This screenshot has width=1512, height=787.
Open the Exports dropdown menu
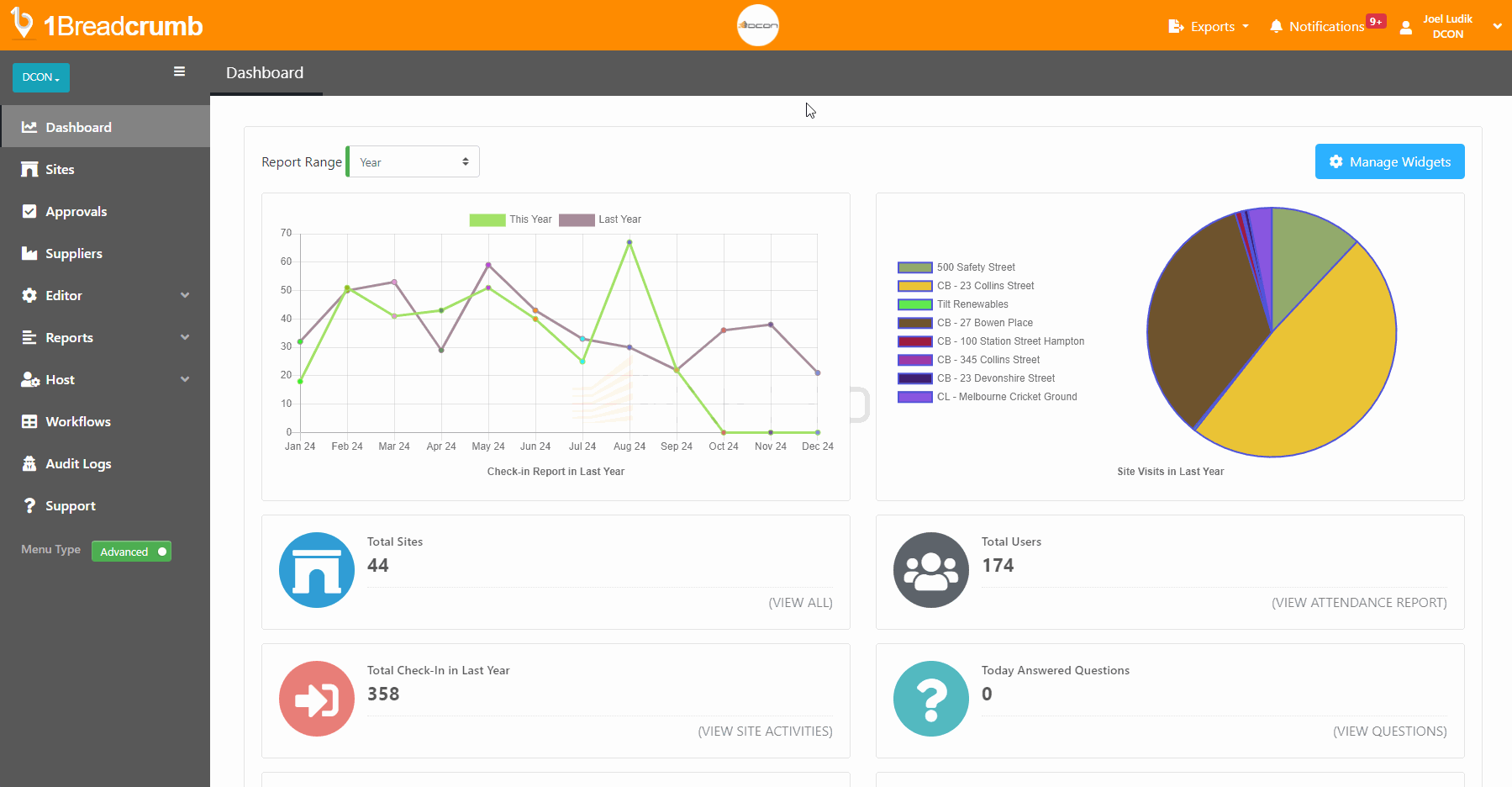(1209, 26)
